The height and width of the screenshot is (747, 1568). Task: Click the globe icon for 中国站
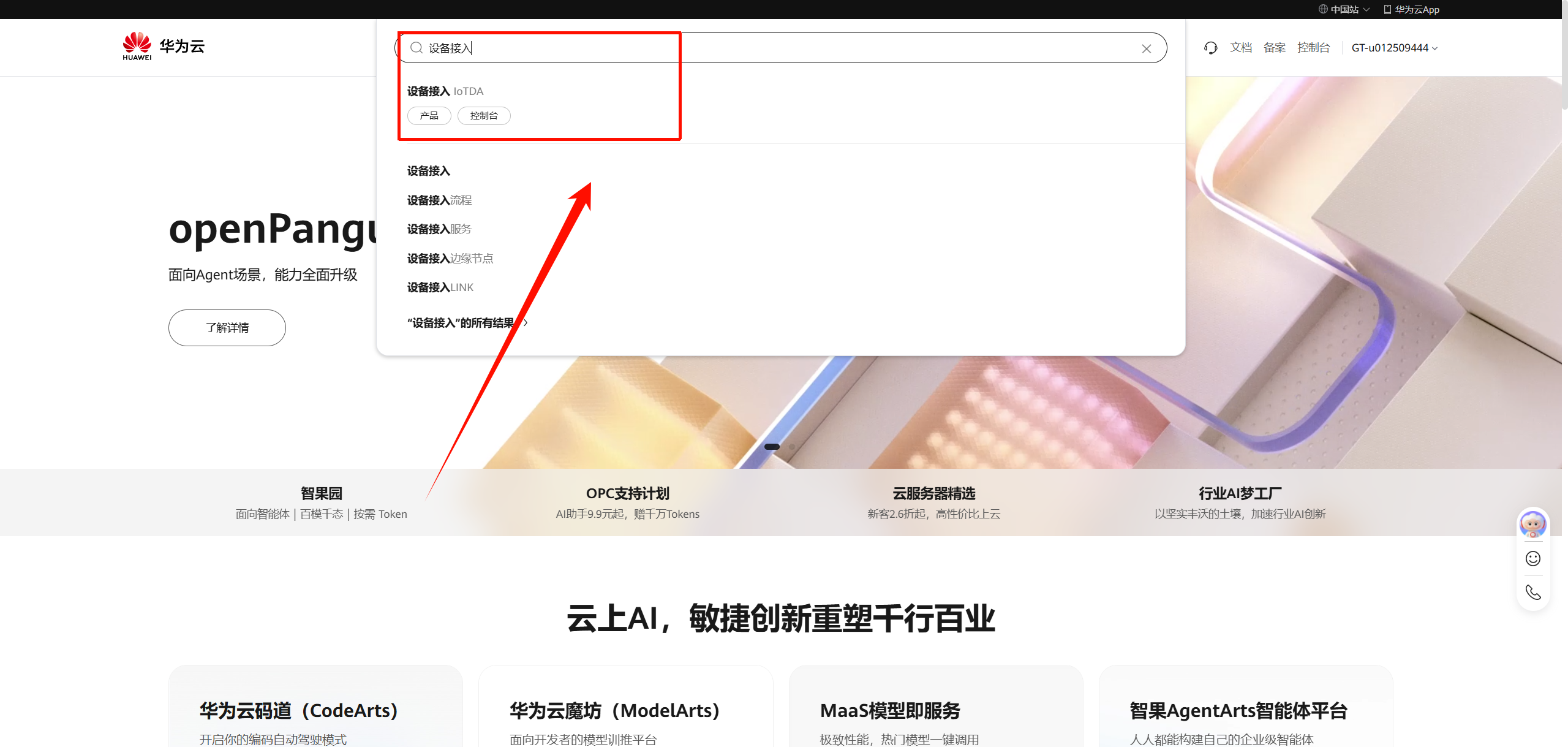1323,9
